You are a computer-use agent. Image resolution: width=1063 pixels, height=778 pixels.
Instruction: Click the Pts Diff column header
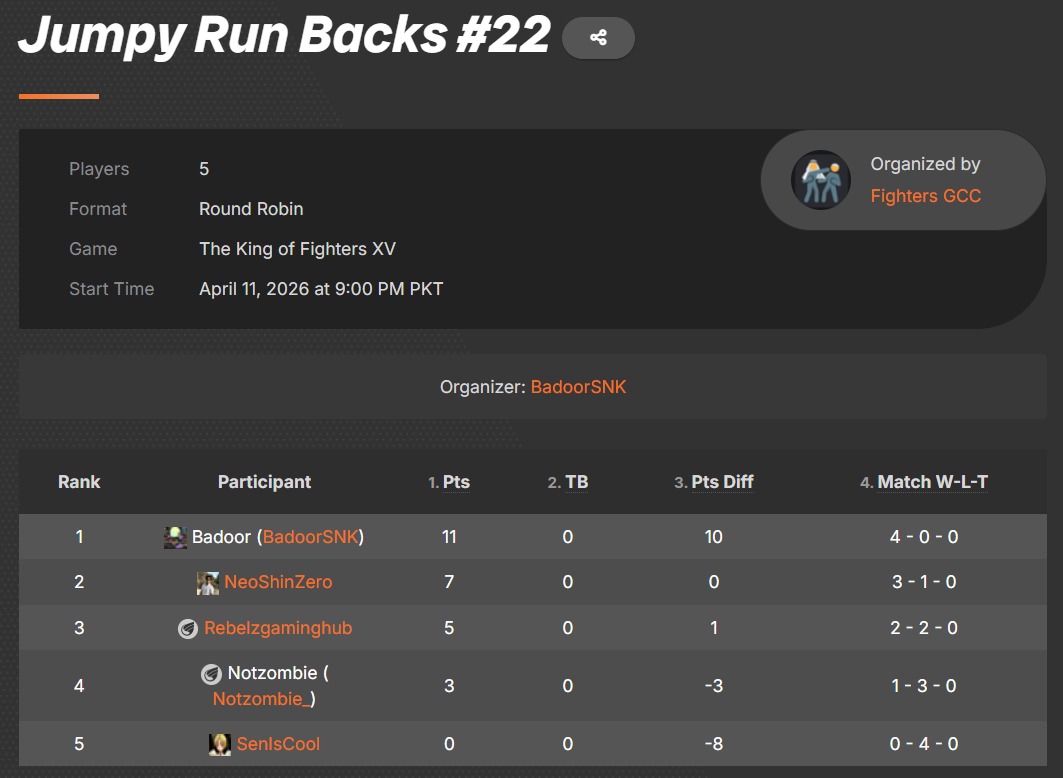722,482
